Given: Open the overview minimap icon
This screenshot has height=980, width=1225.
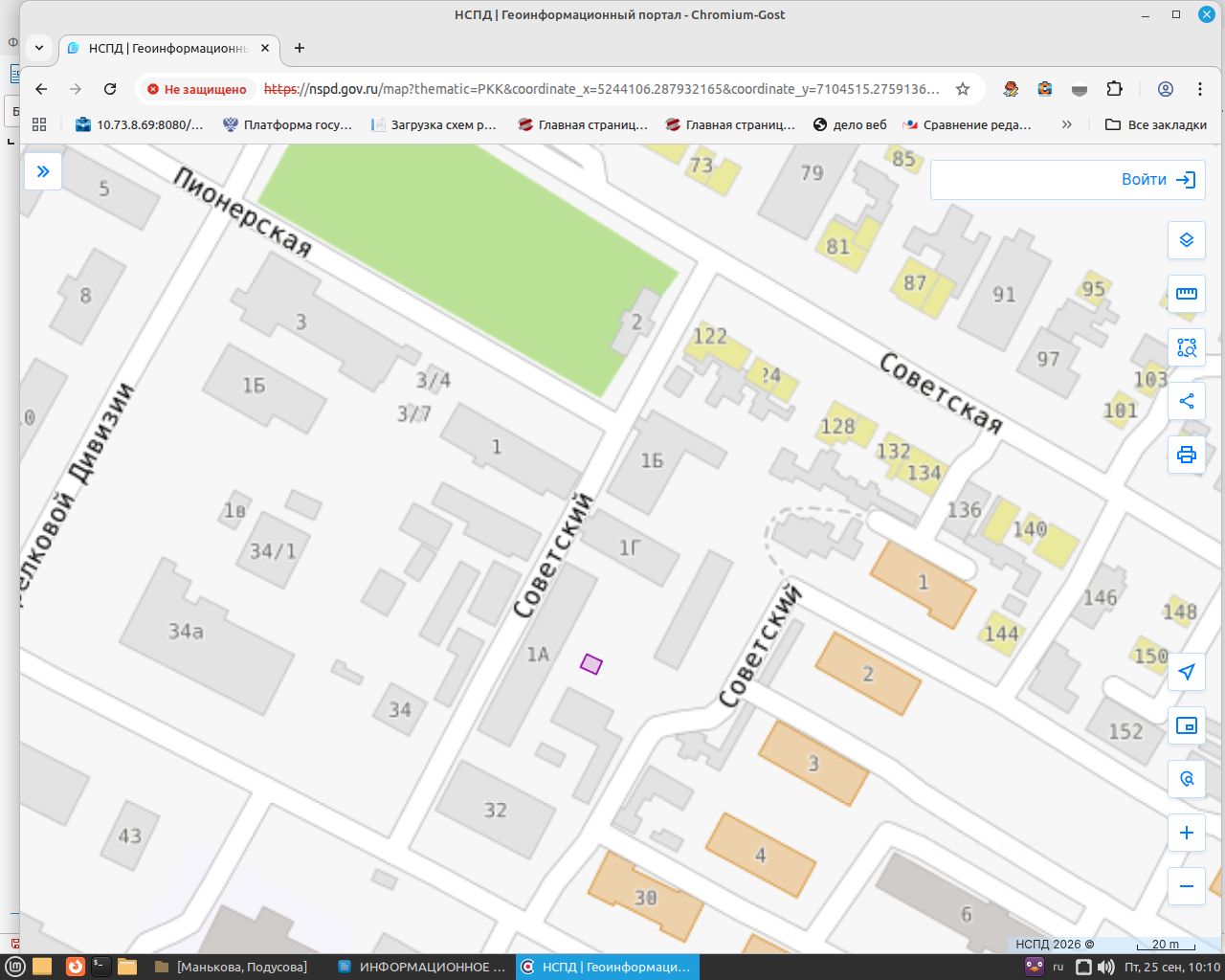Looking at the screenshot, I should pos(1187,725).
